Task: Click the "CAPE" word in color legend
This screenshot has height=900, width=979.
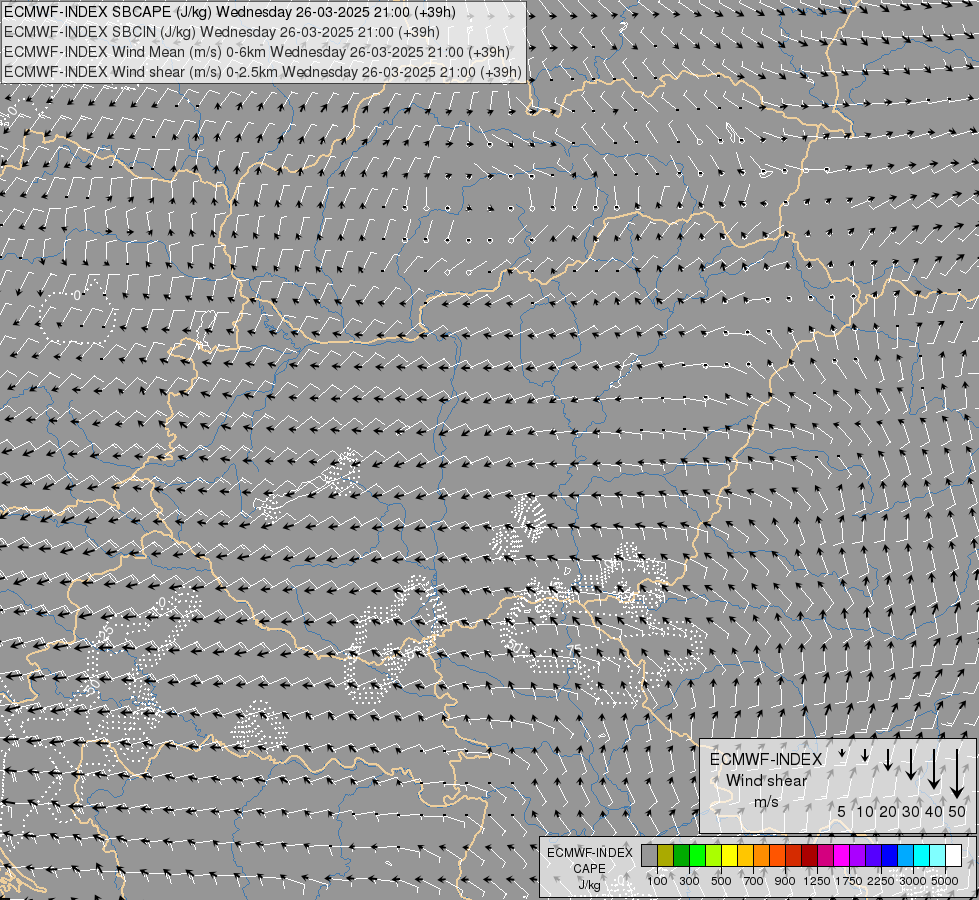Action: click(589, 869)
